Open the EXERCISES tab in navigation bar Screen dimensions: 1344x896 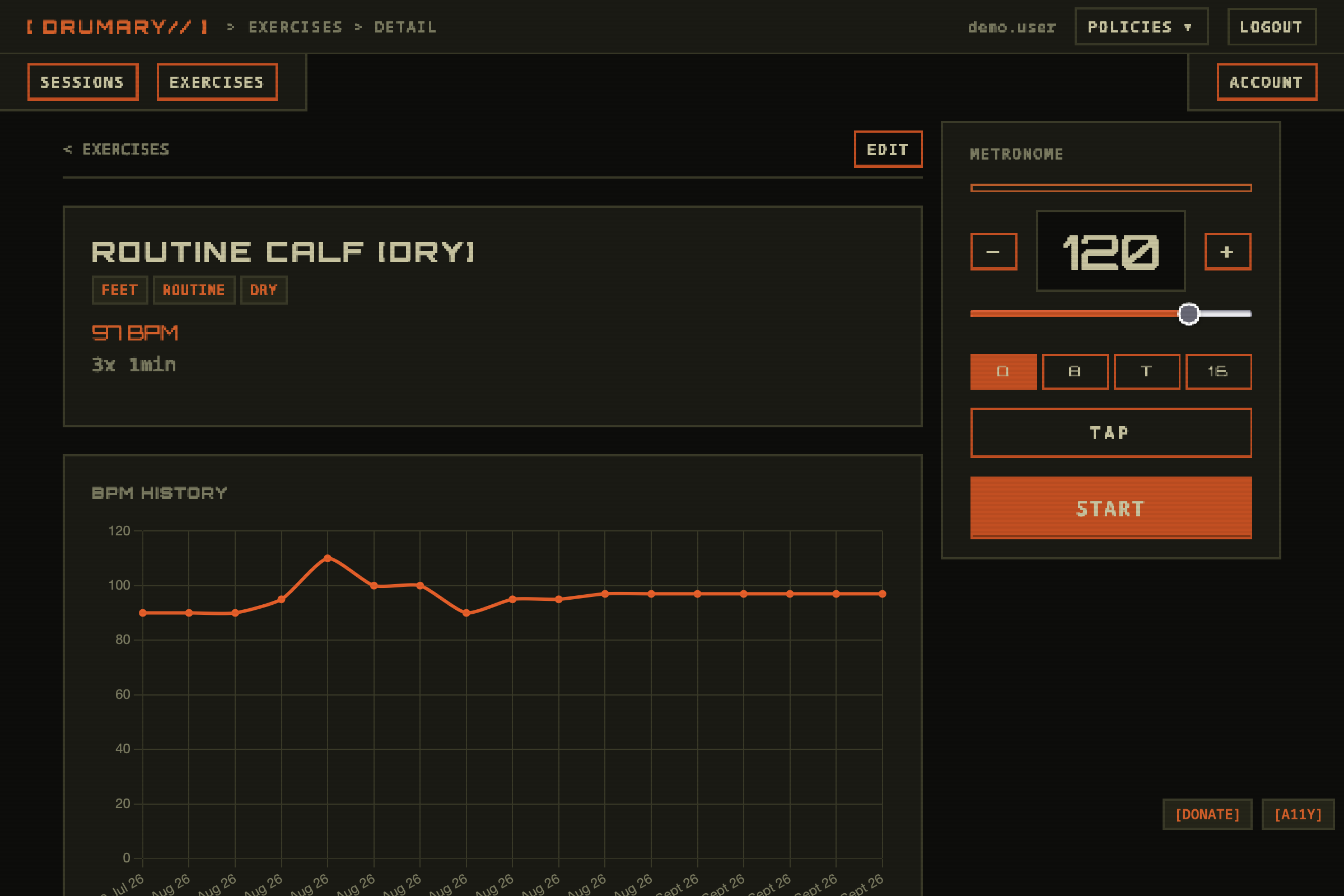(217, 82)
